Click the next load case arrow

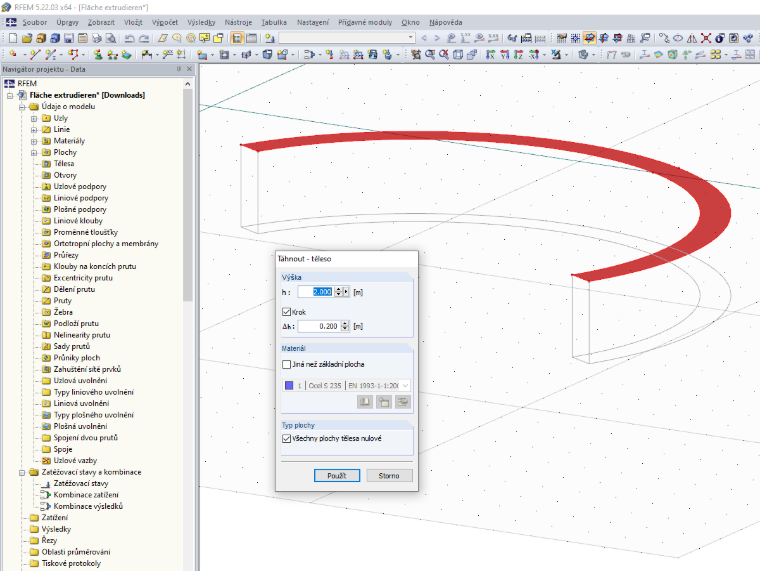(437, 38)
